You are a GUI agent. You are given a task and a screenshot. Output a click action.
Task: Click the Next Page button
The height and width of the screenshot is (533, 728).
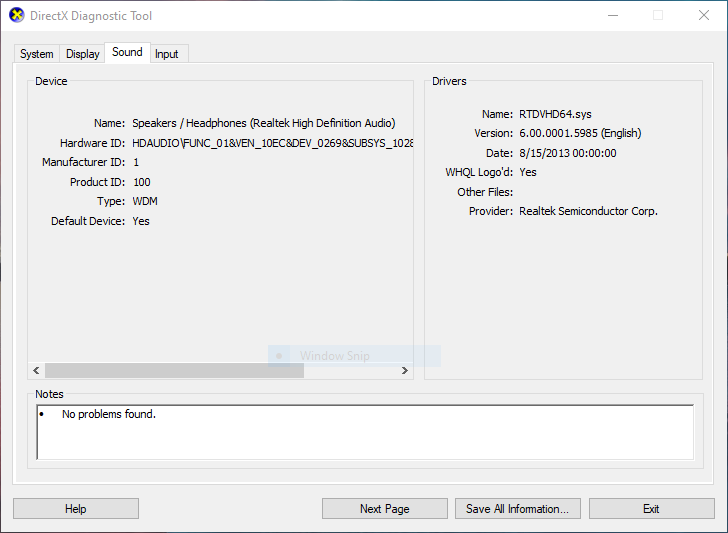[x=384, y=509]
